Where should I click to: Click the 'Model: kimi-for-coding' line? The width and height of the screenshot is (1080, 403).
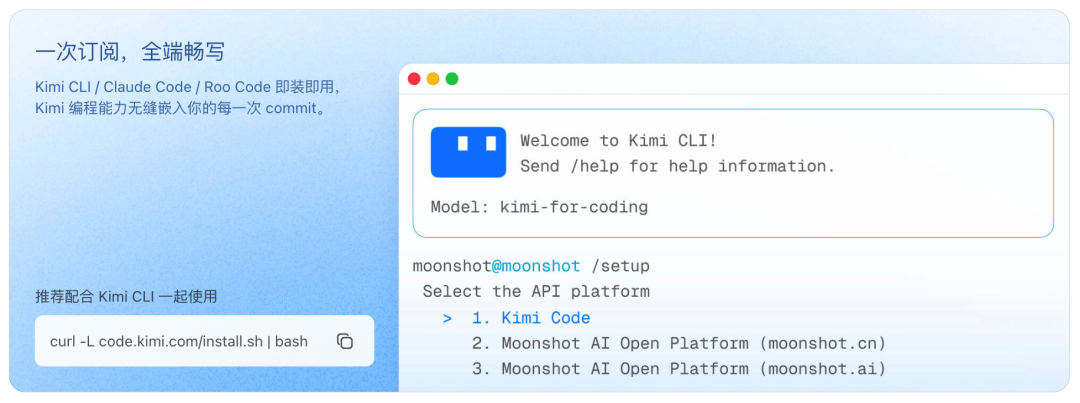click(x=539, y=207)
